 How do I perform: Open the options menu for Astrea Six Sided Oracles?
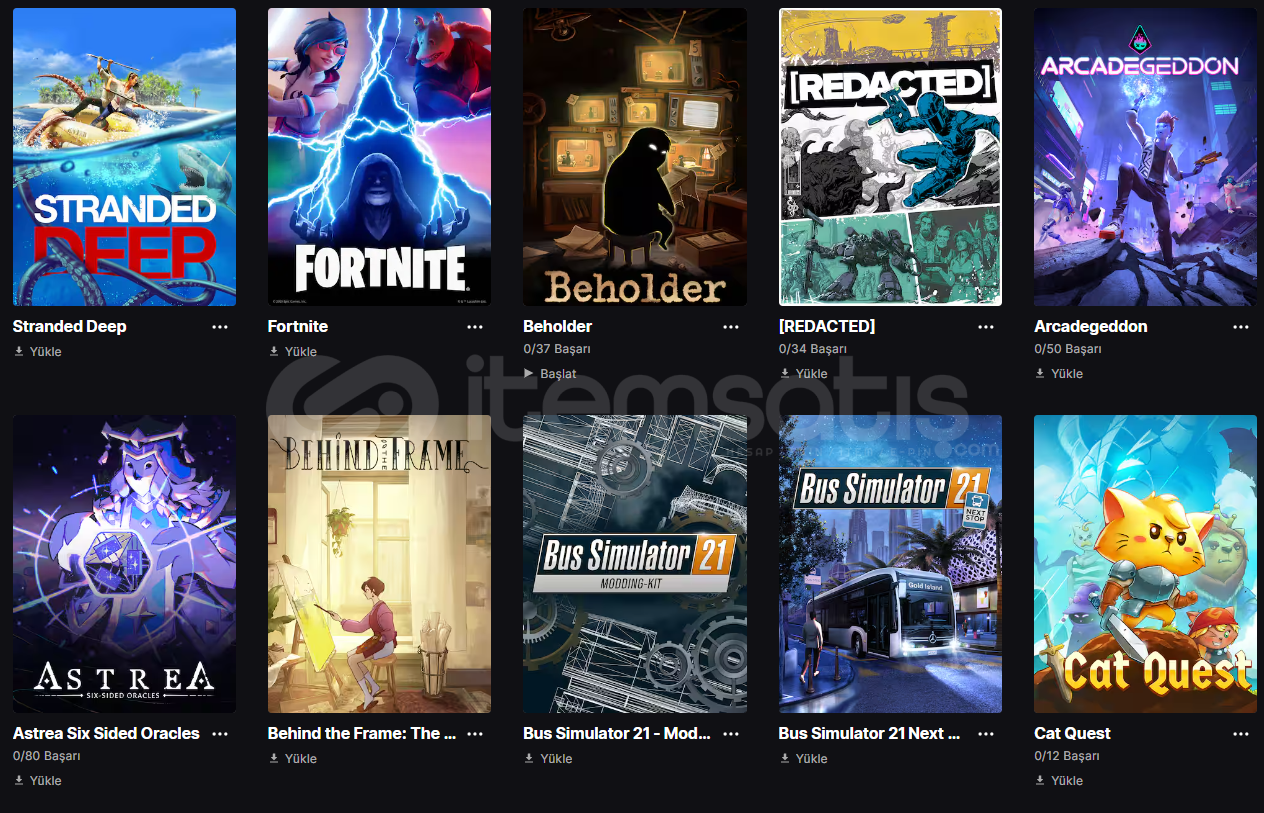point(220,734)
